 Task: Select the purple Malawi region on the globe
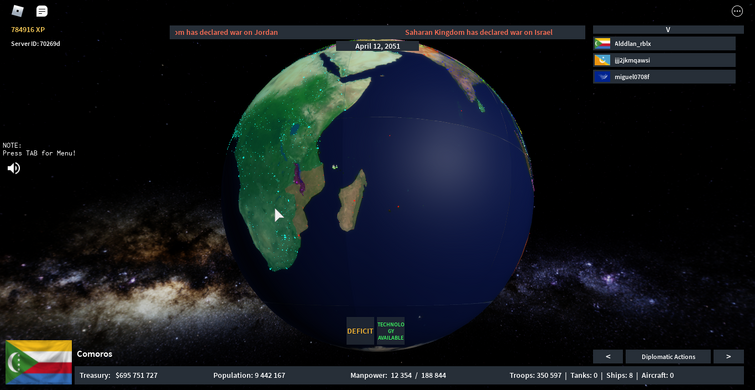(x=299, y=178)
